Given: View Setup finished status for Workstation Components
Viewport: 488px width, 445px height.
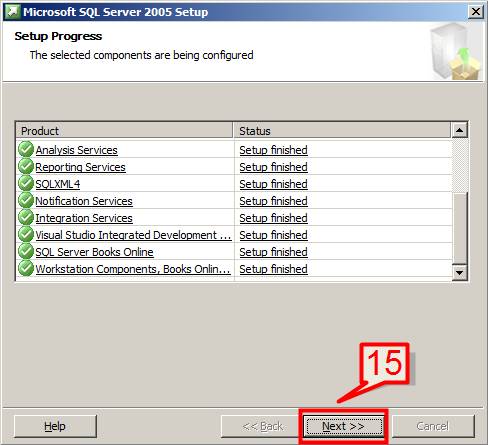Looking at the screenshot, I should click(x=273, y=269).
